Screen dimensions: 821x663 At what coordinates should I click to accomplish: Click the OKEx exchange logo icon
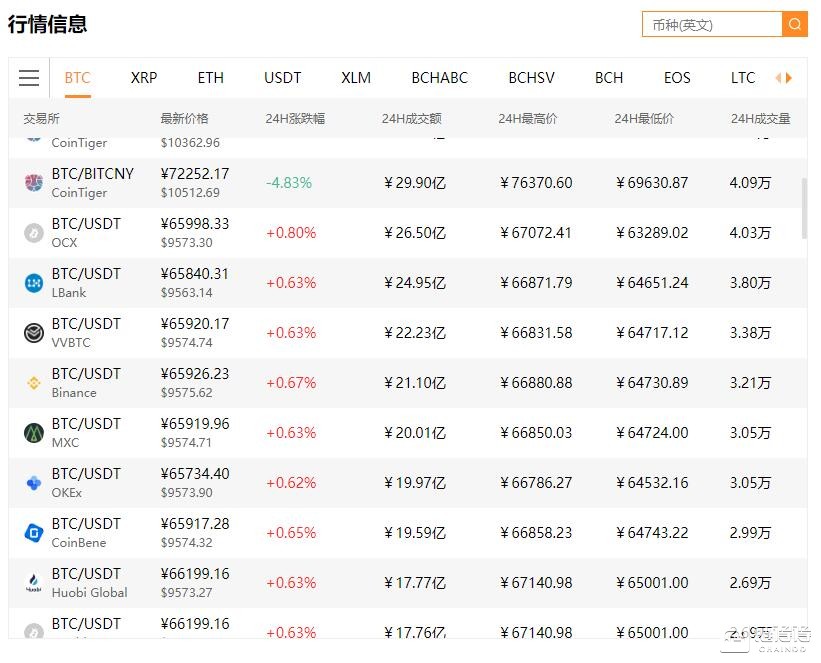pos(34,483)
